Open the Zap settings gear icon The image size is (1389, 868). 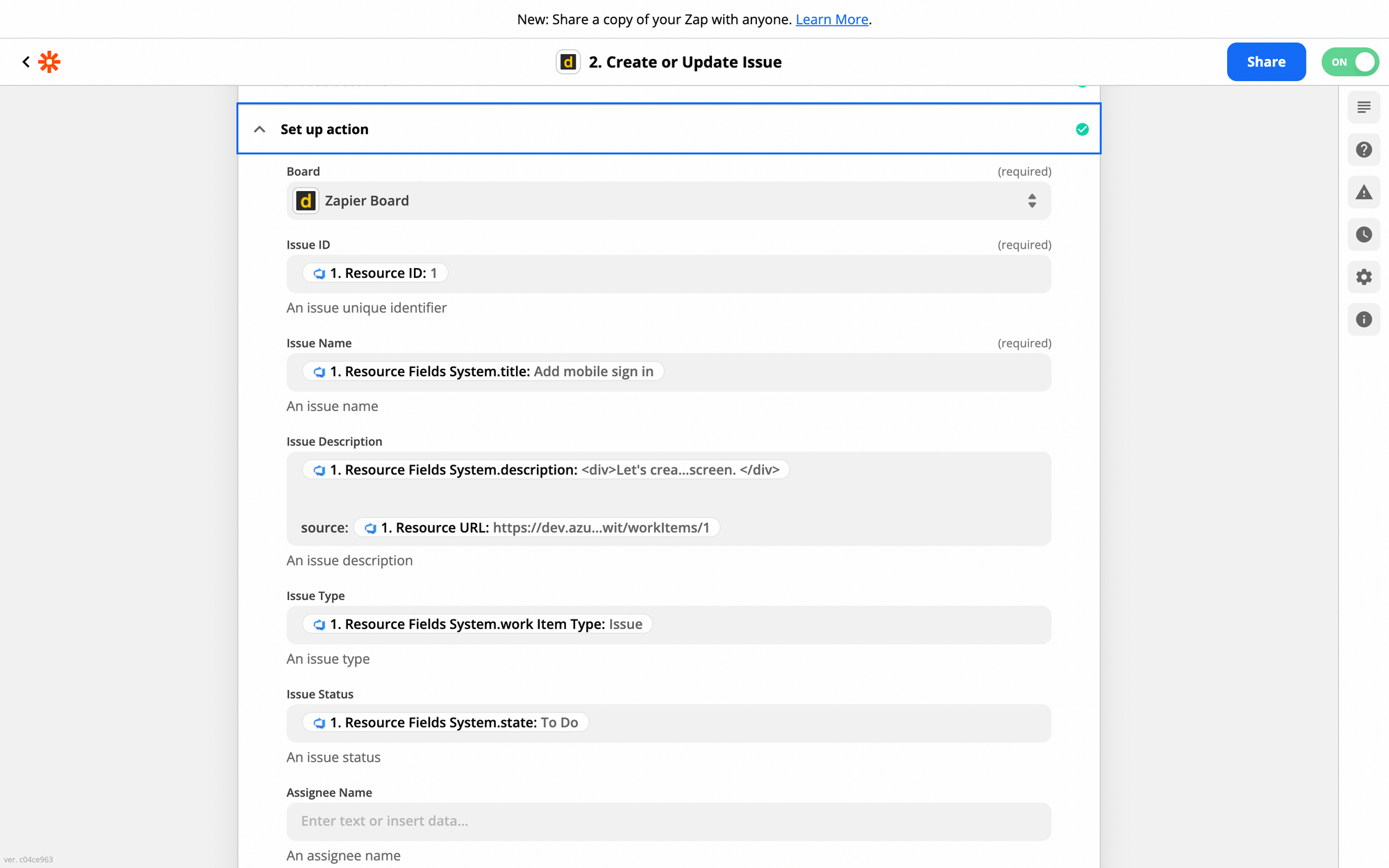(1363, 277)
